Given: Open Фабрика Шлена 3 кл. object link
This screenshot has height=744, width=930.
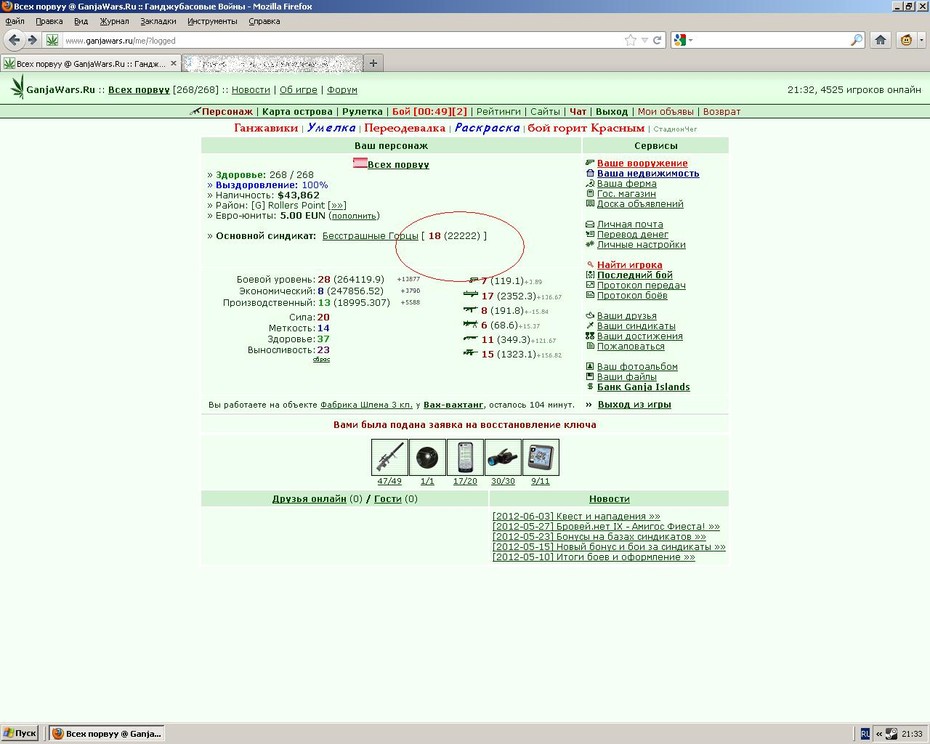Looking at the screenshot, I should click(366, 405).
